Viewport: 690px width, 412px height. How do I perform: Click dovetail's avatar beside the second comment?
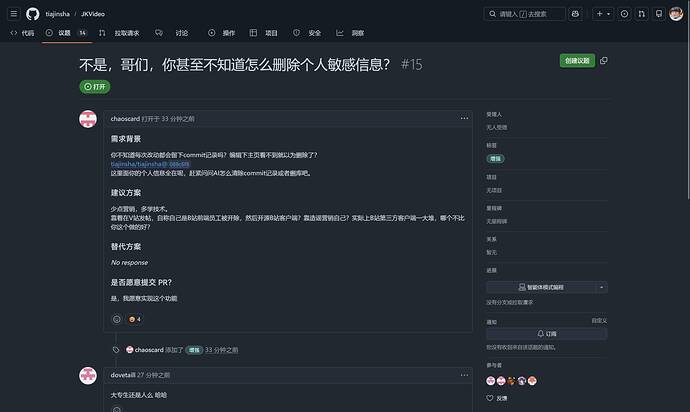tap(88, 375)
